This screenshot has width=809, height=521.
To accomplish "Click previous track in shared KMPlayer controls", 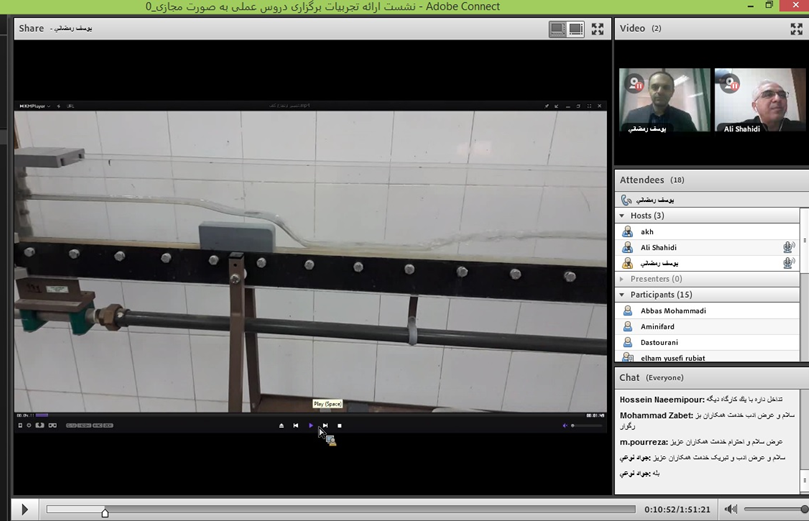I will [296, 426].
